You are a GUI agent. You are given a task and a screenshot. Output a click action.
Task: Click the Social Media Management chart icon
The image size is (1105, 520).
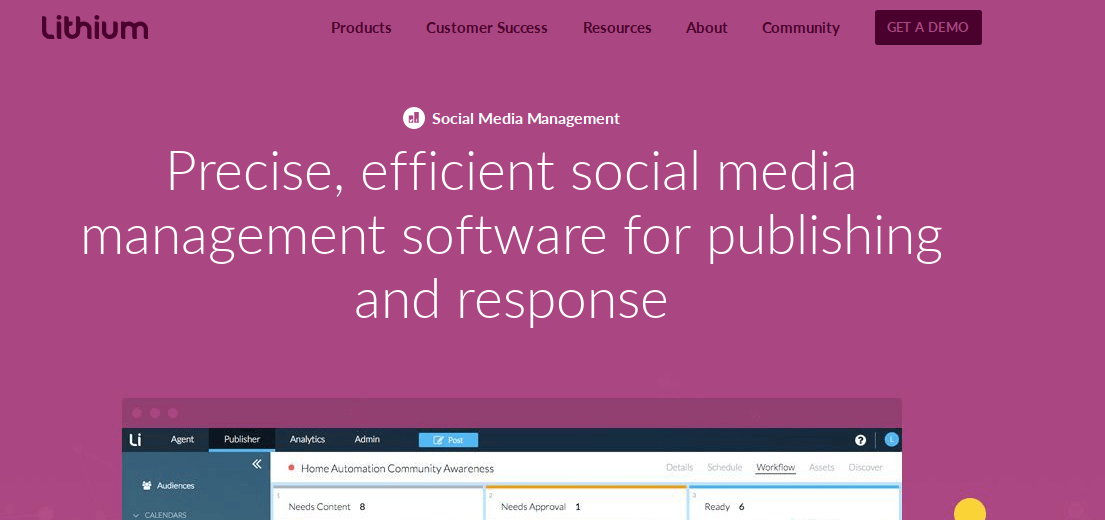pos(414,118)
